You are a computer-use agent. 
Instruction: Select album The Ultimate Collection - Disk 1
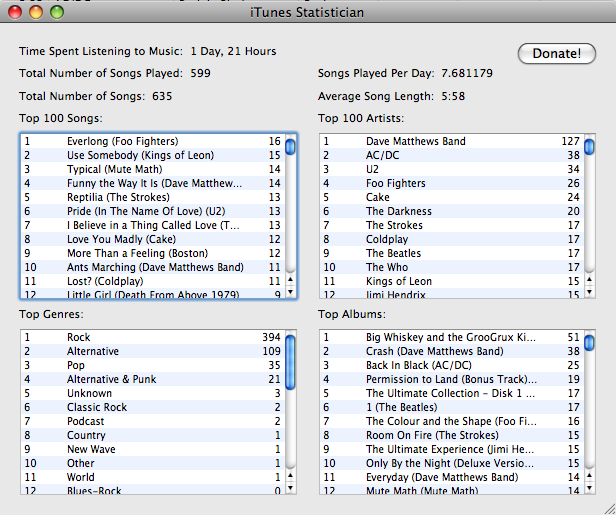[x=452, y=393]
